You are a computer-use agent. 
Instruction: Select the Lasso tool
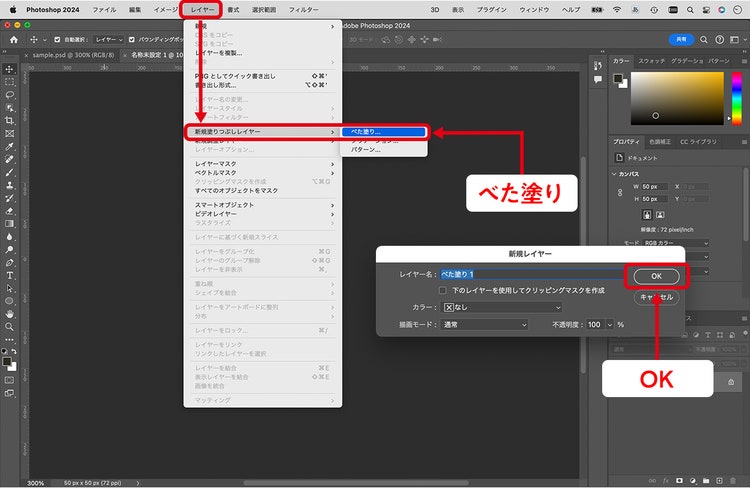pyautogui.click(x=9, y=95)
